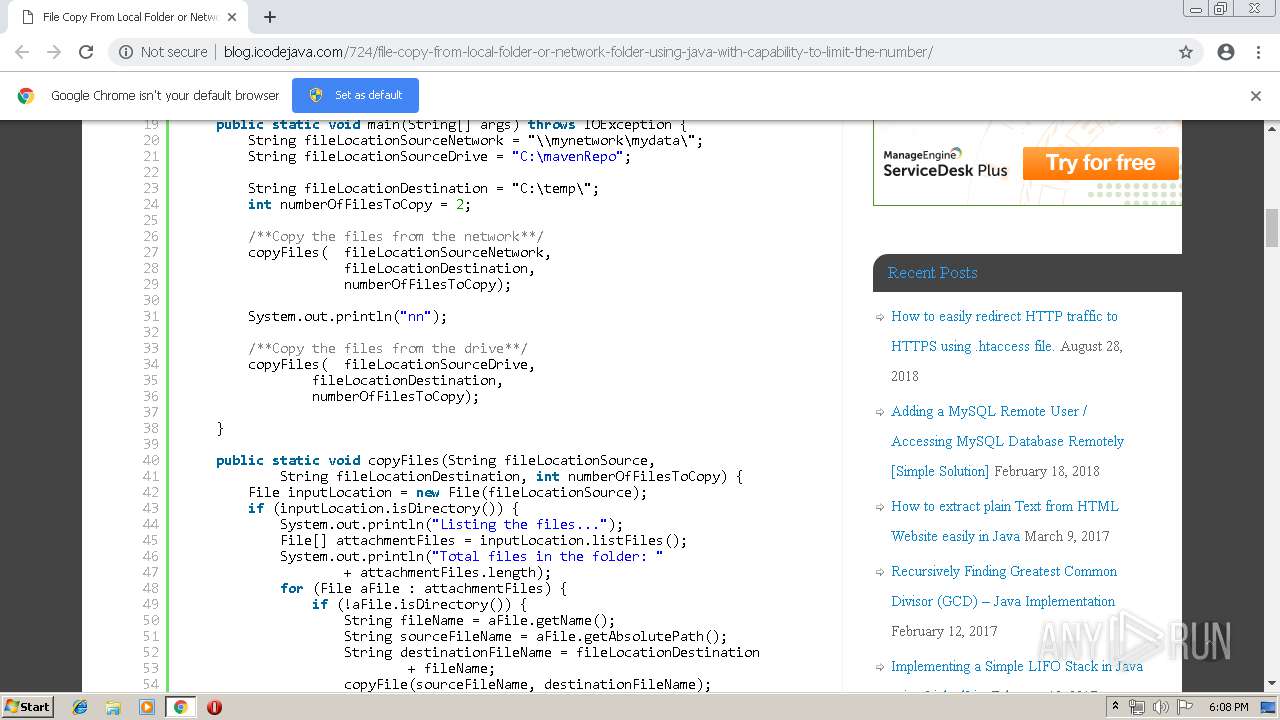Open the Chrome three-dot menu

point(1258,52)
